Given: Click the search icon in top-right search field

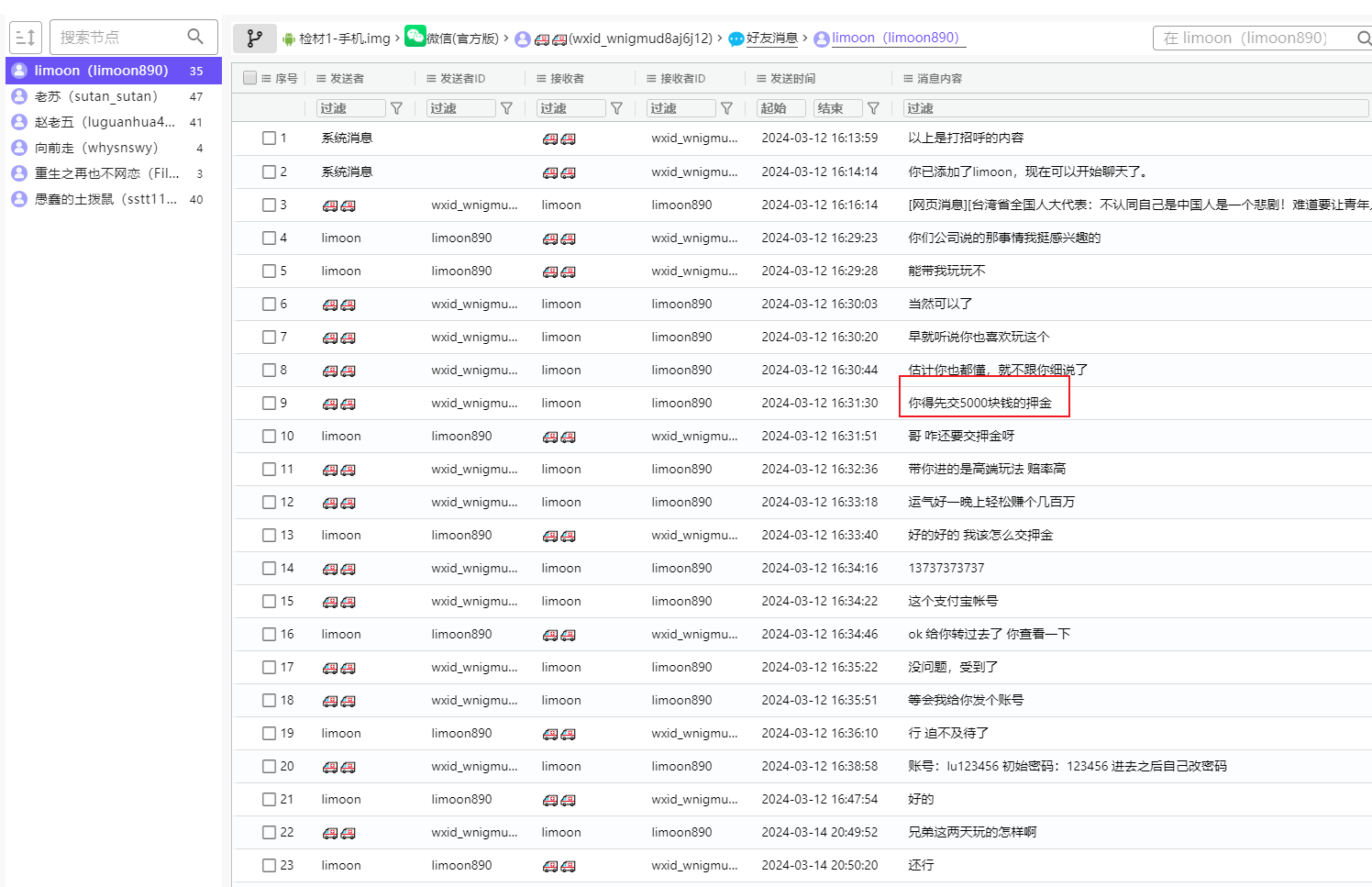Looking at the screenshot, I should coord(1364,39).
